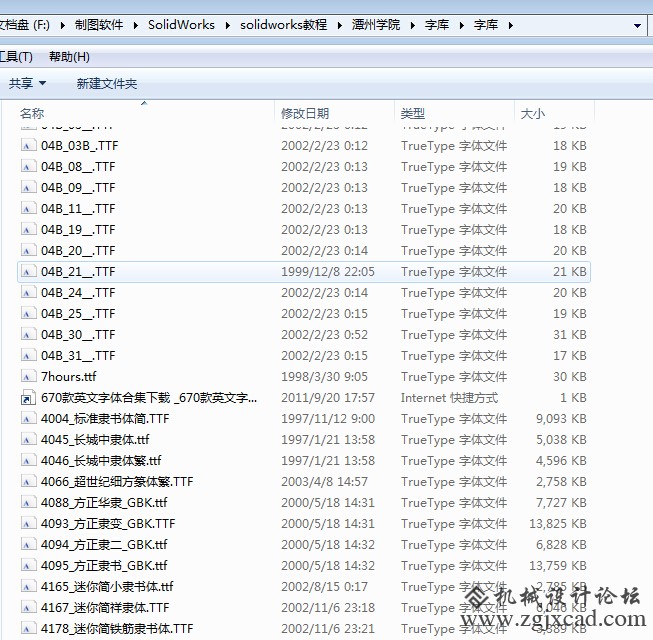Click the size value 13,825 KB

(x=558, y=523)
